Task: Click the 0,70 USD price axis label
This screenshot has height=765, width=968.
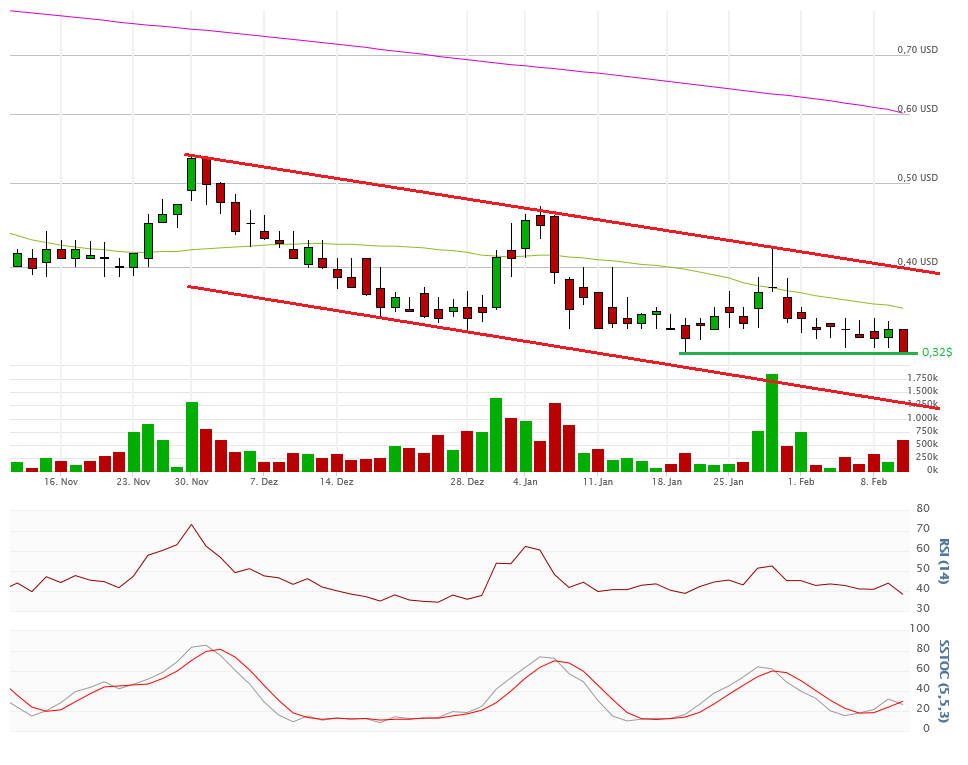Action: pos(917,49)
